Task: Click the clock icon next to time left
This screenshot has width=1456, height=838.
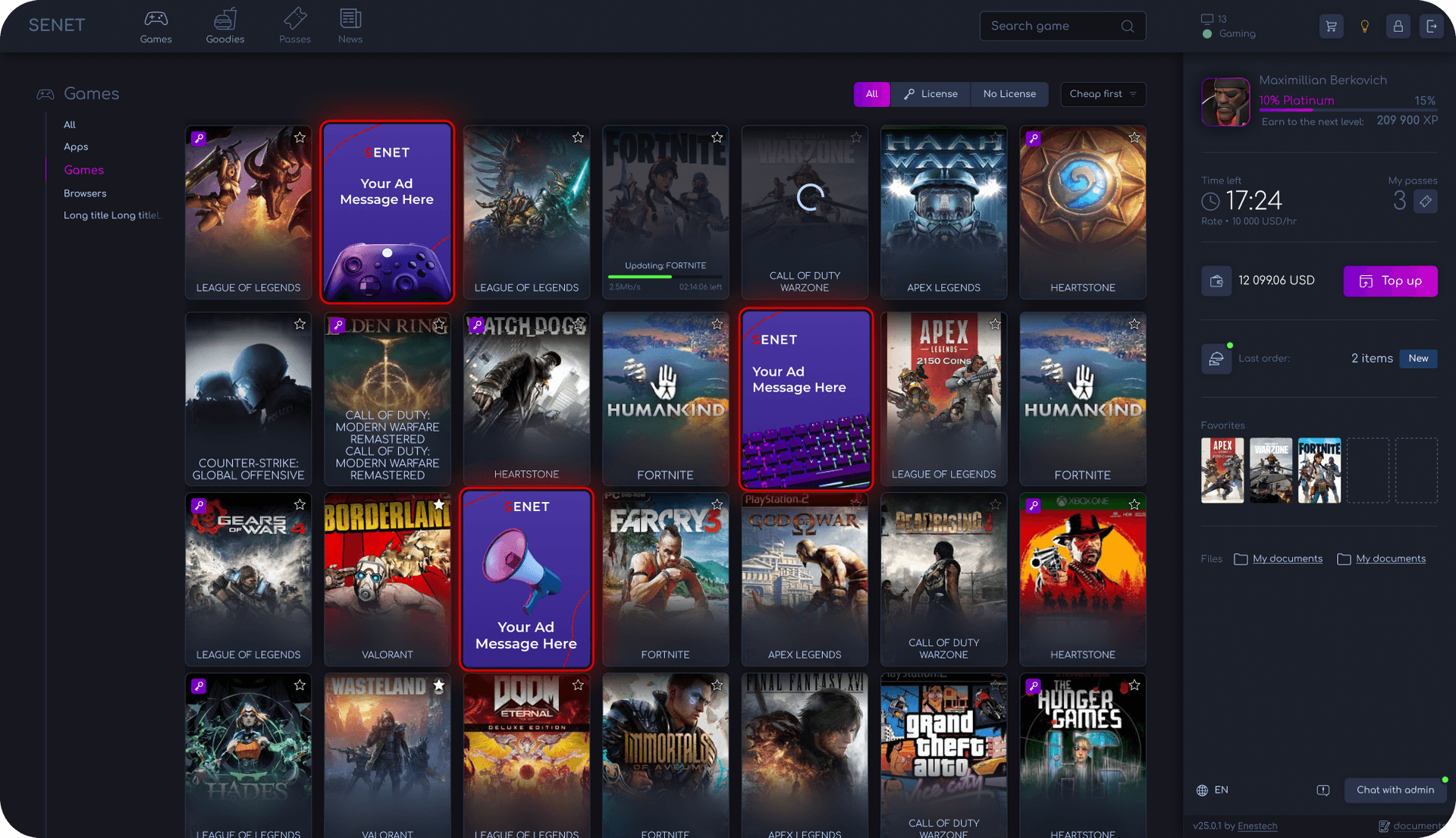Action: (x=1211, y=201)
